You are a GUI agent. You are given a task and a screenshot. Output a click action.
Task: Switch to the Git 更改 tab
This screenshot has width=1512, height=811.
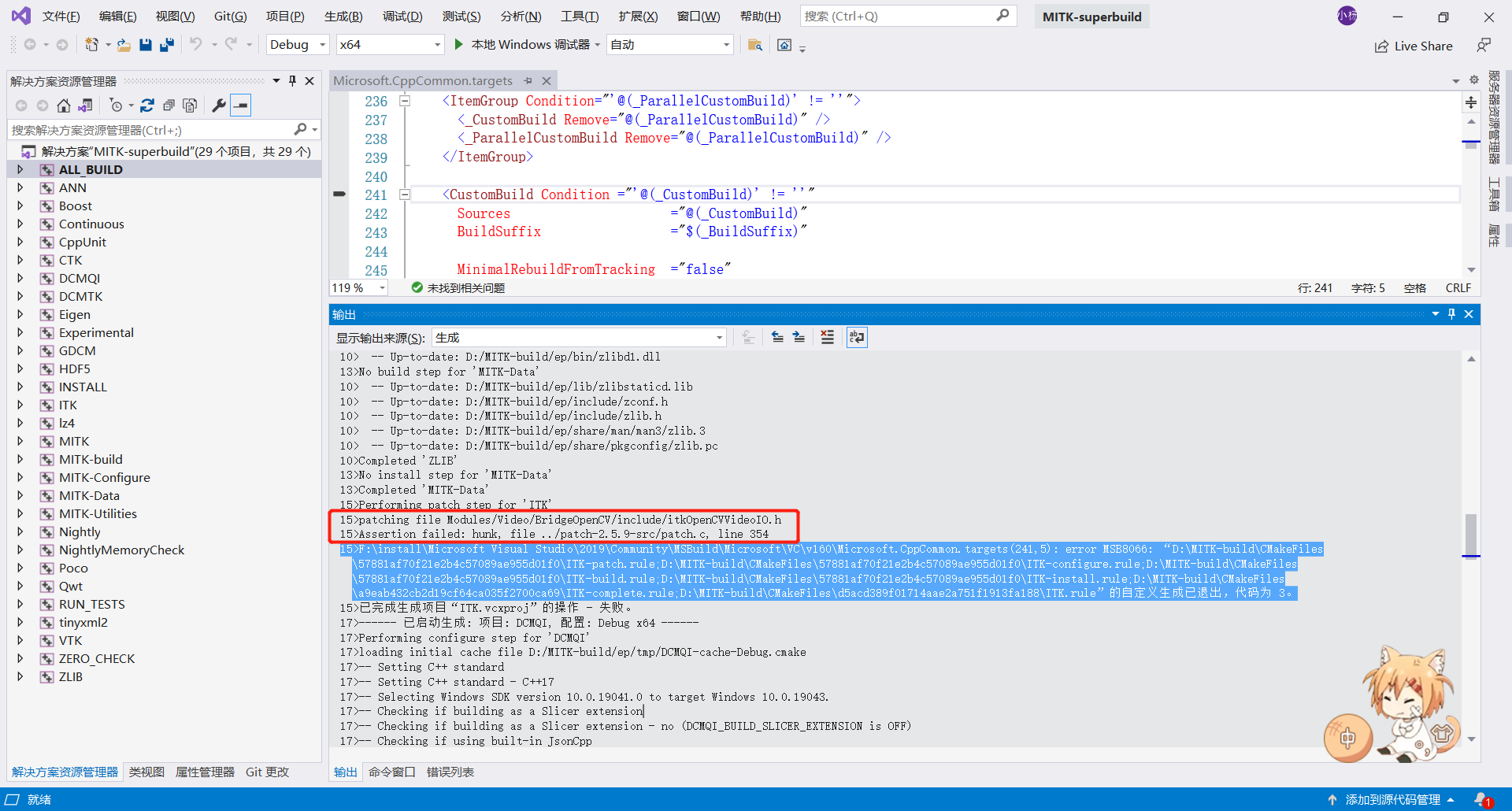click(x=267, y=772)
